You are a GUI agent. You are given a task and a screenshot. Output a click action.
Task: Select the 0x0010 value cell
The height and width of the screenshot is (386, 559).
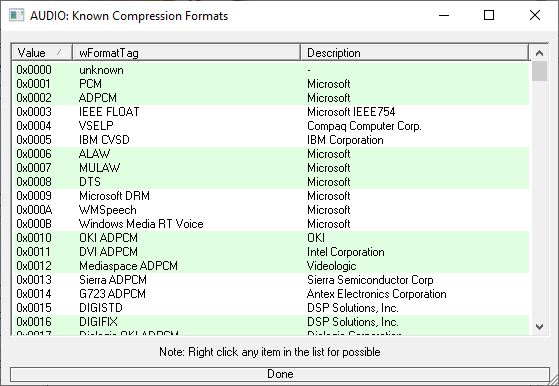(x=34, y=238)
